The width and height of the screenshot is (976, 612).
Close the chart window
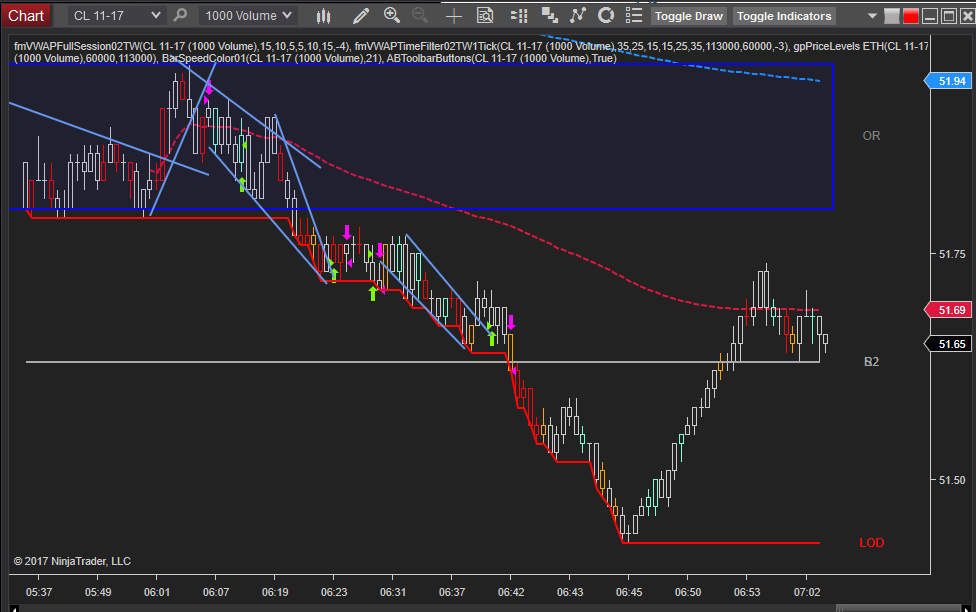(967, 16)
